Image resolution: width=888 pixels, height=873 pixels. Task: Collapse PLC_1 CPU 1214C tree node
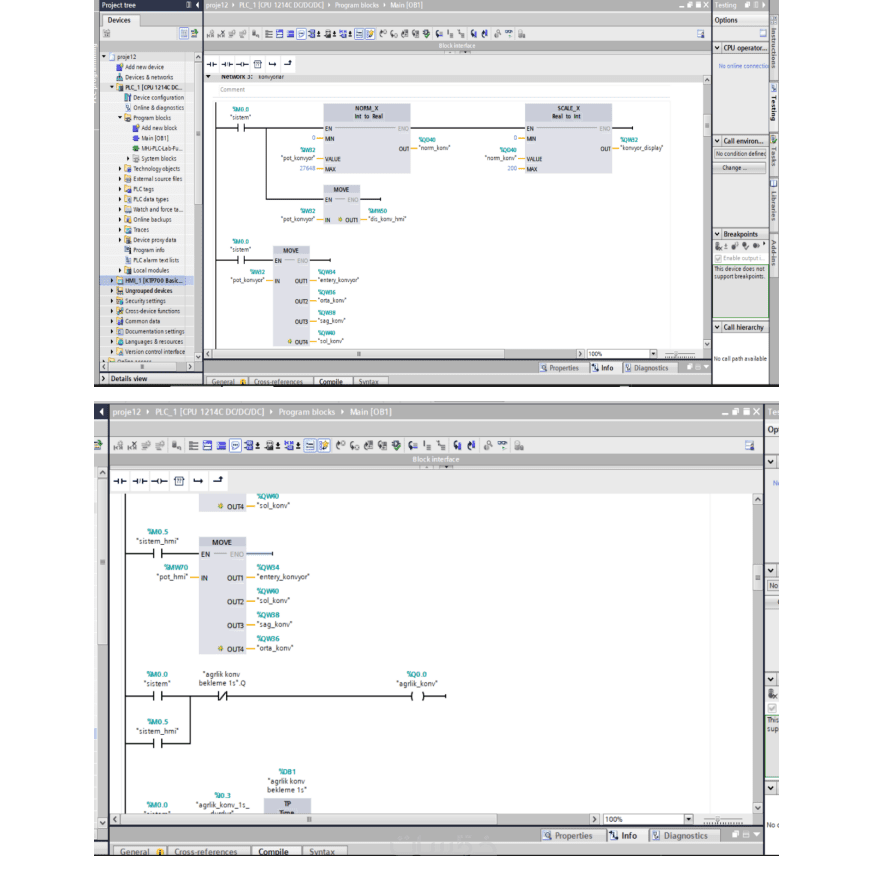[x=112, y=87]
